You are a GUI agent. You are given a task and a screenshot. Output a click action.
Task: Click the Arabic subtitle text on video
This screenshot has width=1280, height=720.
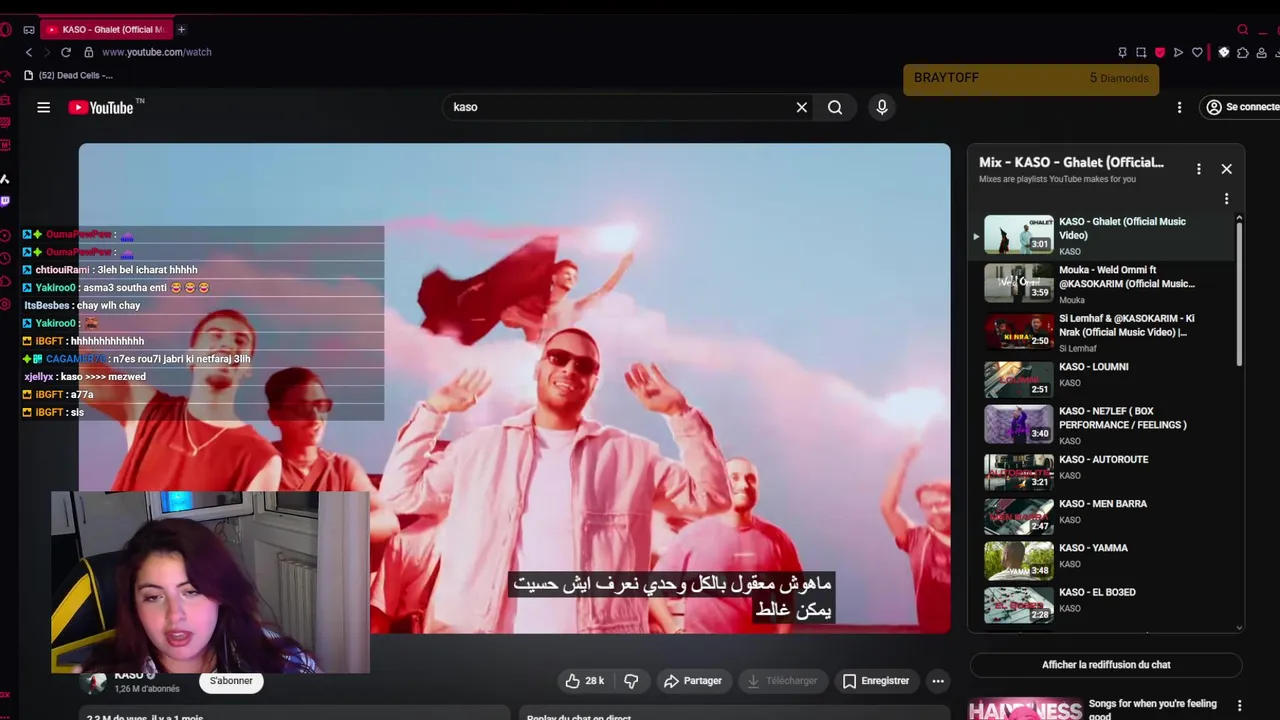pyautogui.click(x=672, y=596)
